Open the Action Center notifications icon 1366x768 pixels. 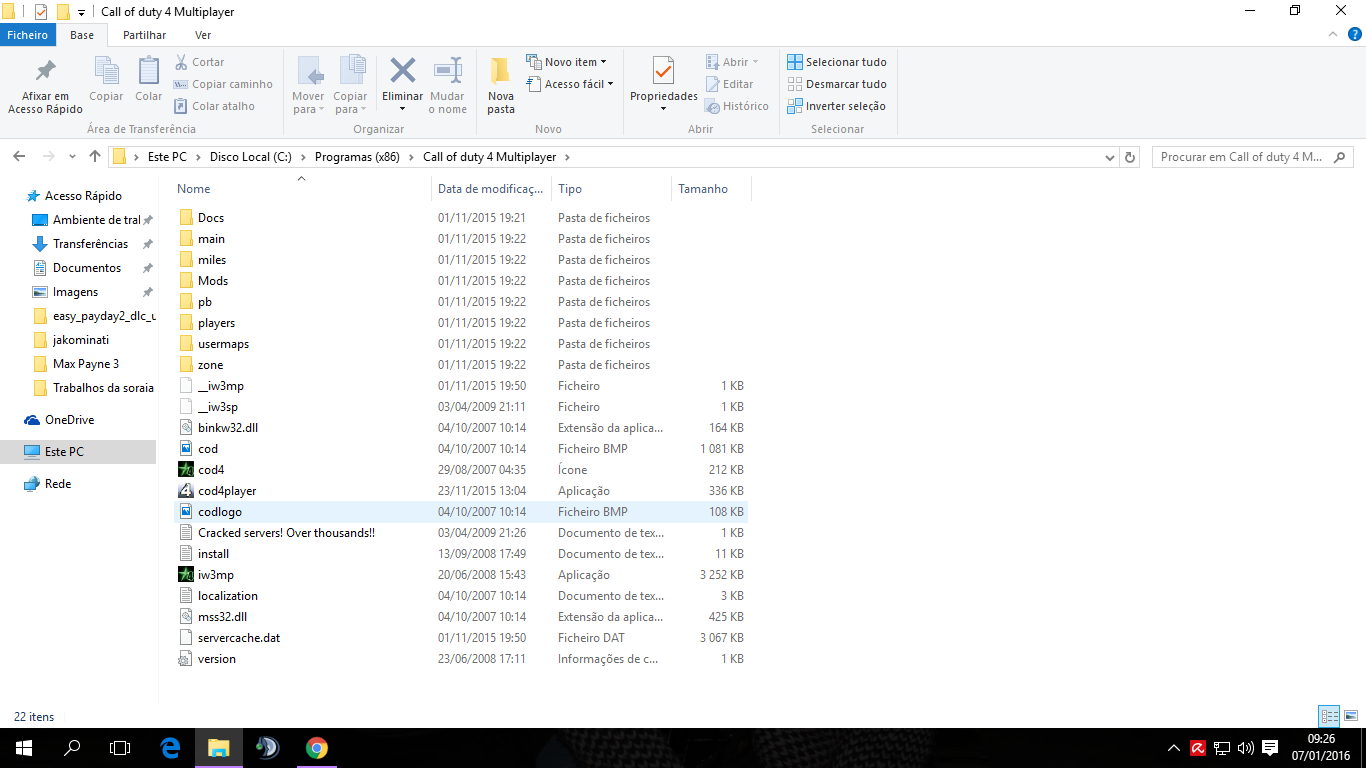1270,748
